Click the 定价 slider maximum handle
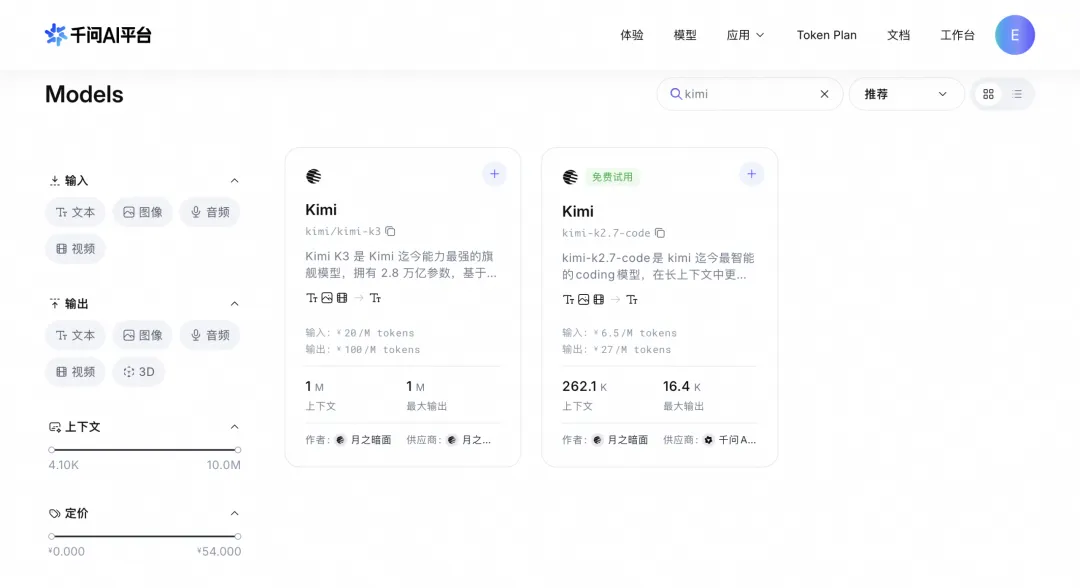 (238, 536)
